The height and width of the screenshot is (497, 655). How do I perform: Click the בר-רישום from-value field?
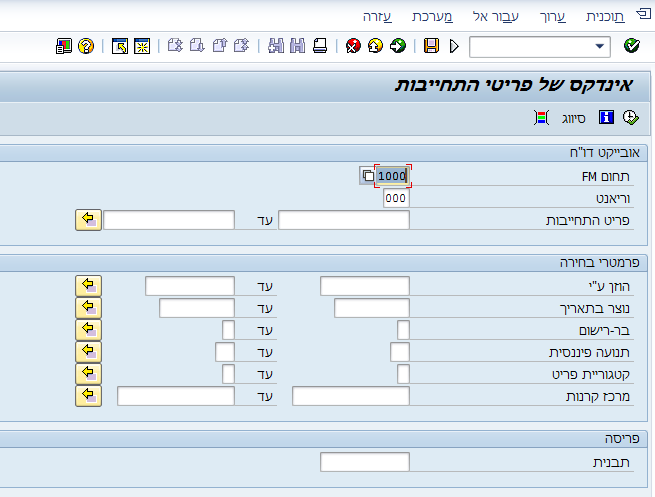coord(403,330)
